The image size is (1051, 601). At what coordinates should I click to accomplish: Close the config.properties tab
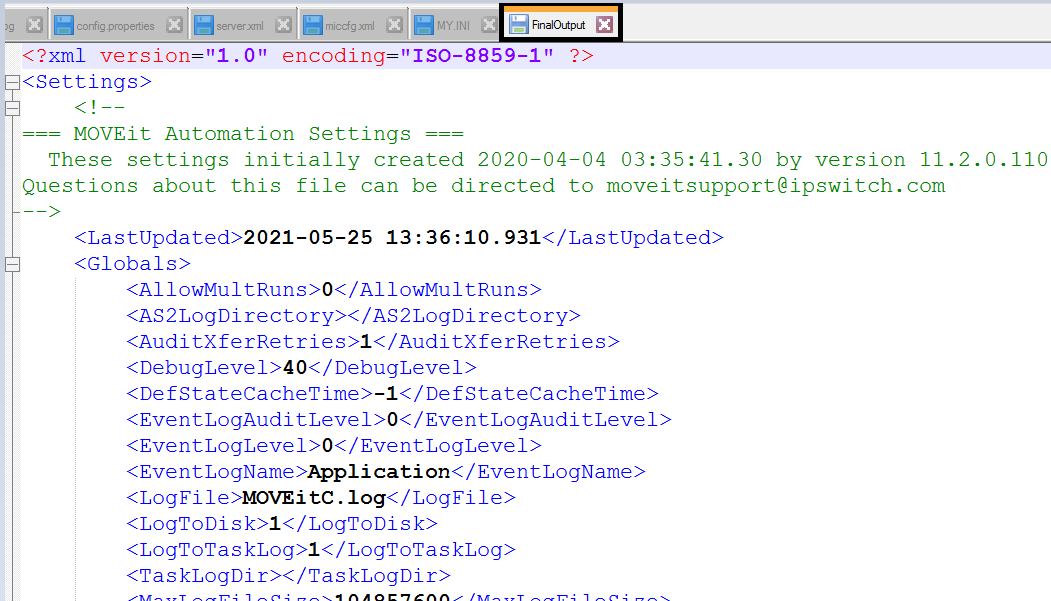coord(174,24)
